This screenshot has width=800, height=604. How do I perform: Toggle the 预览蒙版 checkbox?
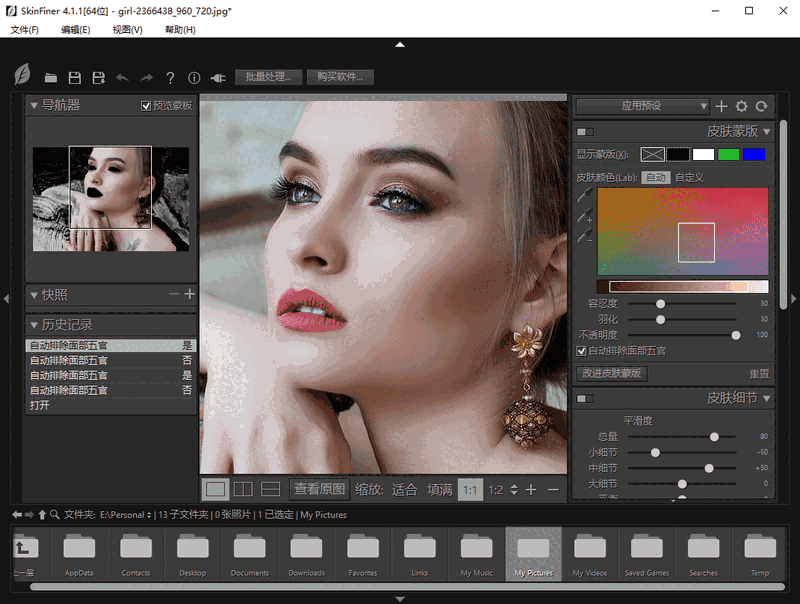tap(147, 105)
